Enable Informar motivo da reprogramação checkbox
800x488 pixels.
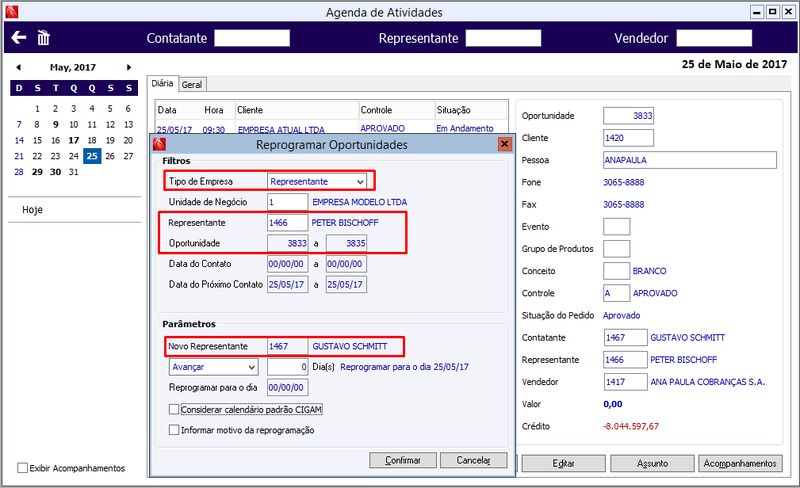point(174,430)
